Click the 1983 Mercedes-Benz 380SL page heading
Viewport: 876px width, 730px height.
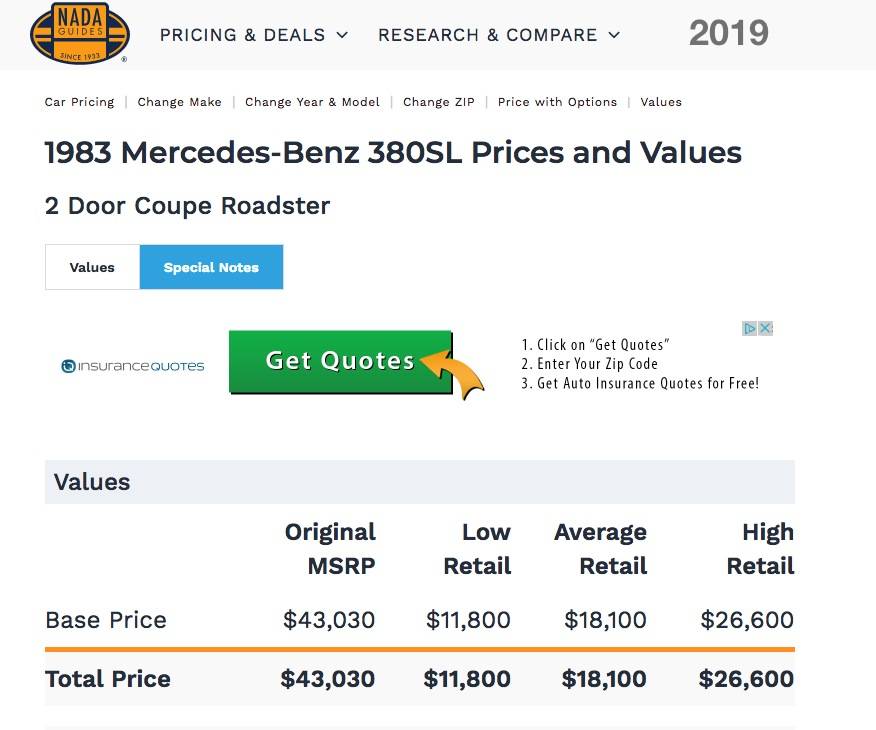(x=393, y=153)
